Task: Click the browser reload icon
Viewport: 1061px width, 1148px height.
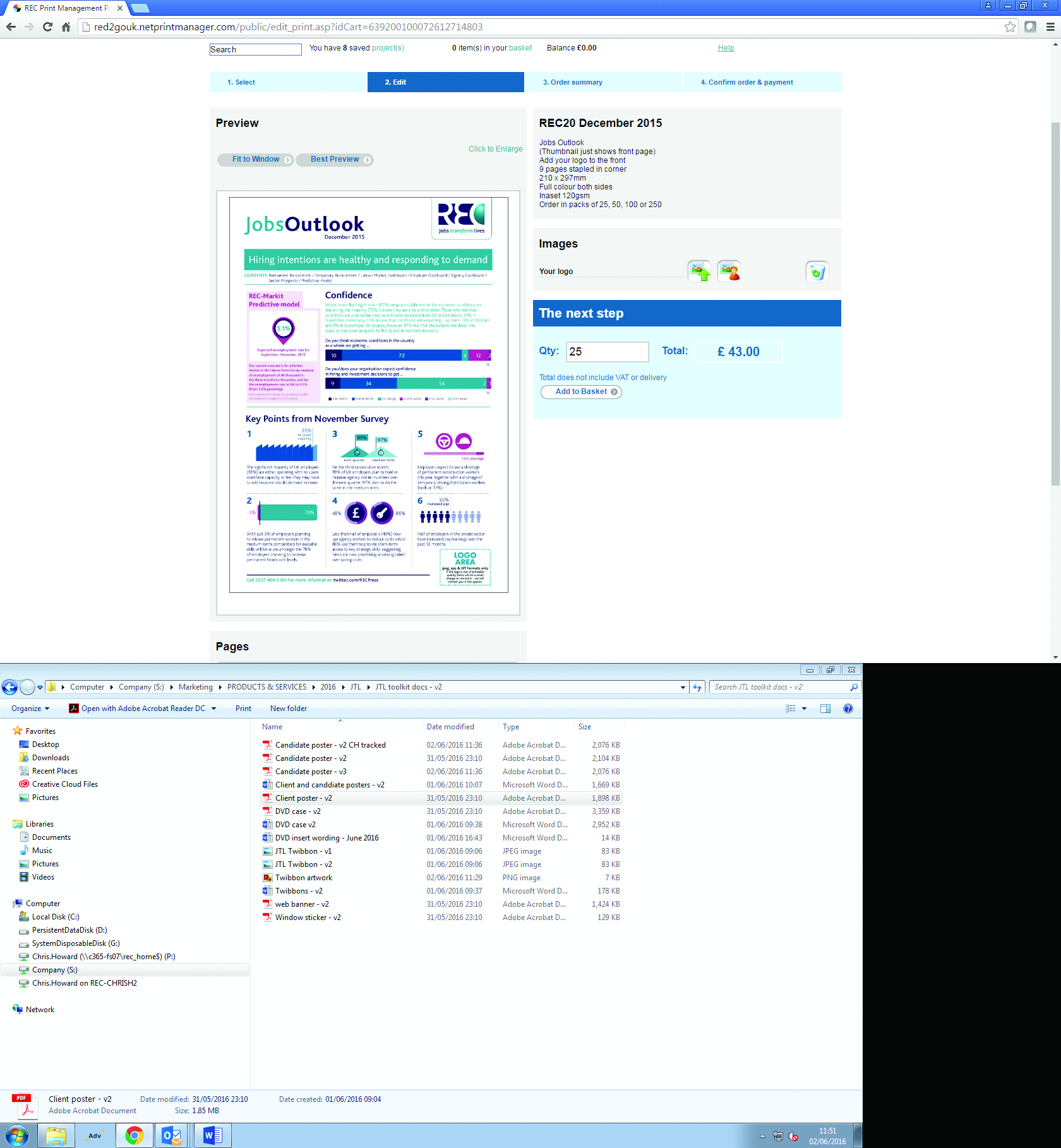Action: click(47, 27)
